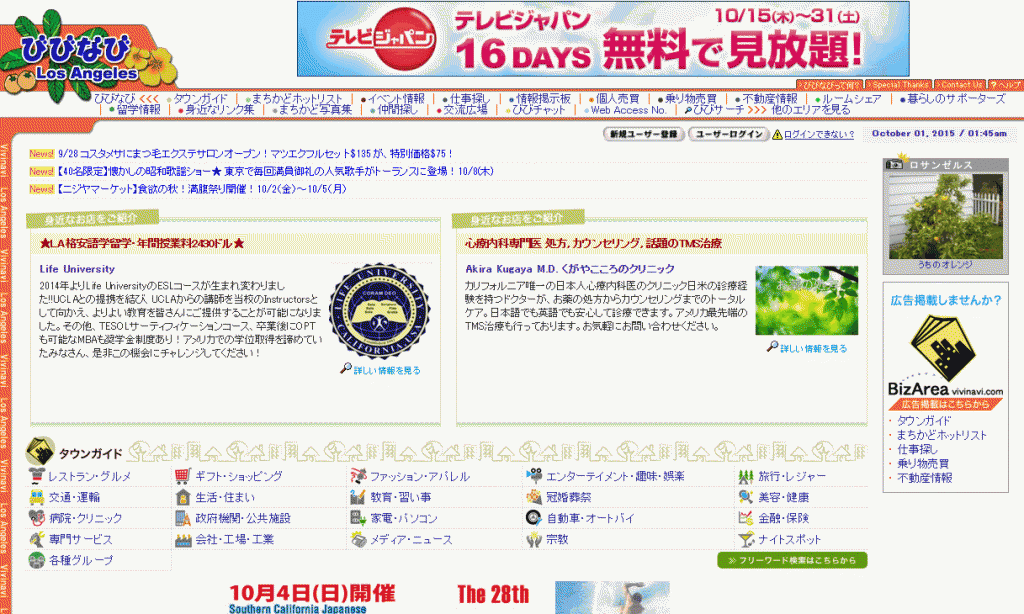Open the company and factory icon

pyautogui.click(x=183, y=540)
